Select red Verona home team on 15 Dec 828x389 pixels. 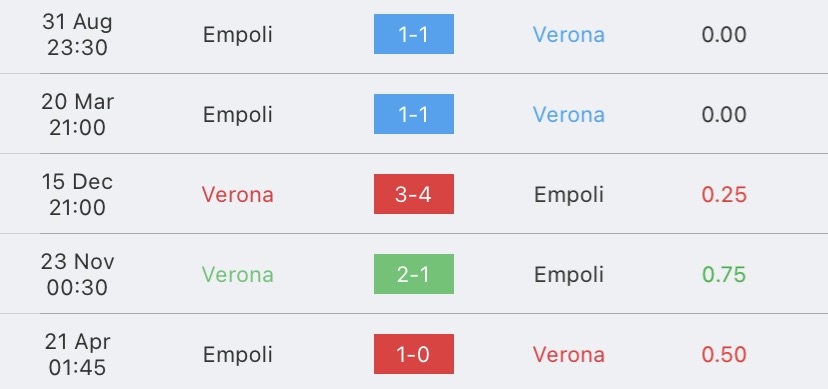[x=238, y=195]
